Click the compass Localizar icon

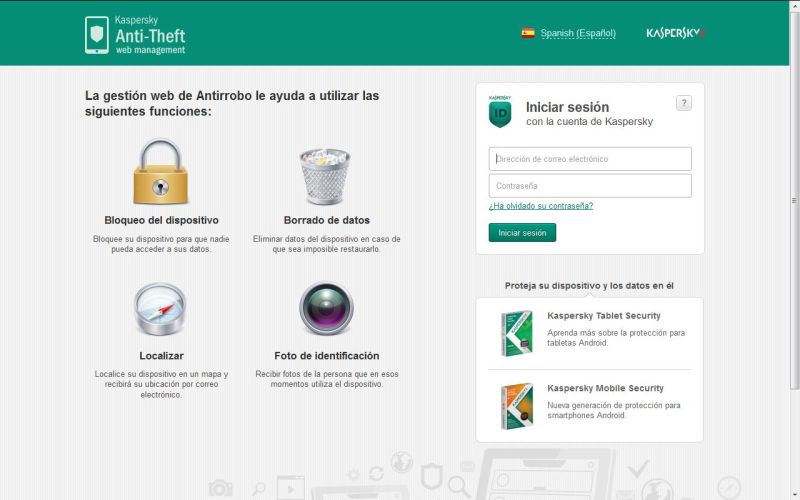(x=160, y=309)
